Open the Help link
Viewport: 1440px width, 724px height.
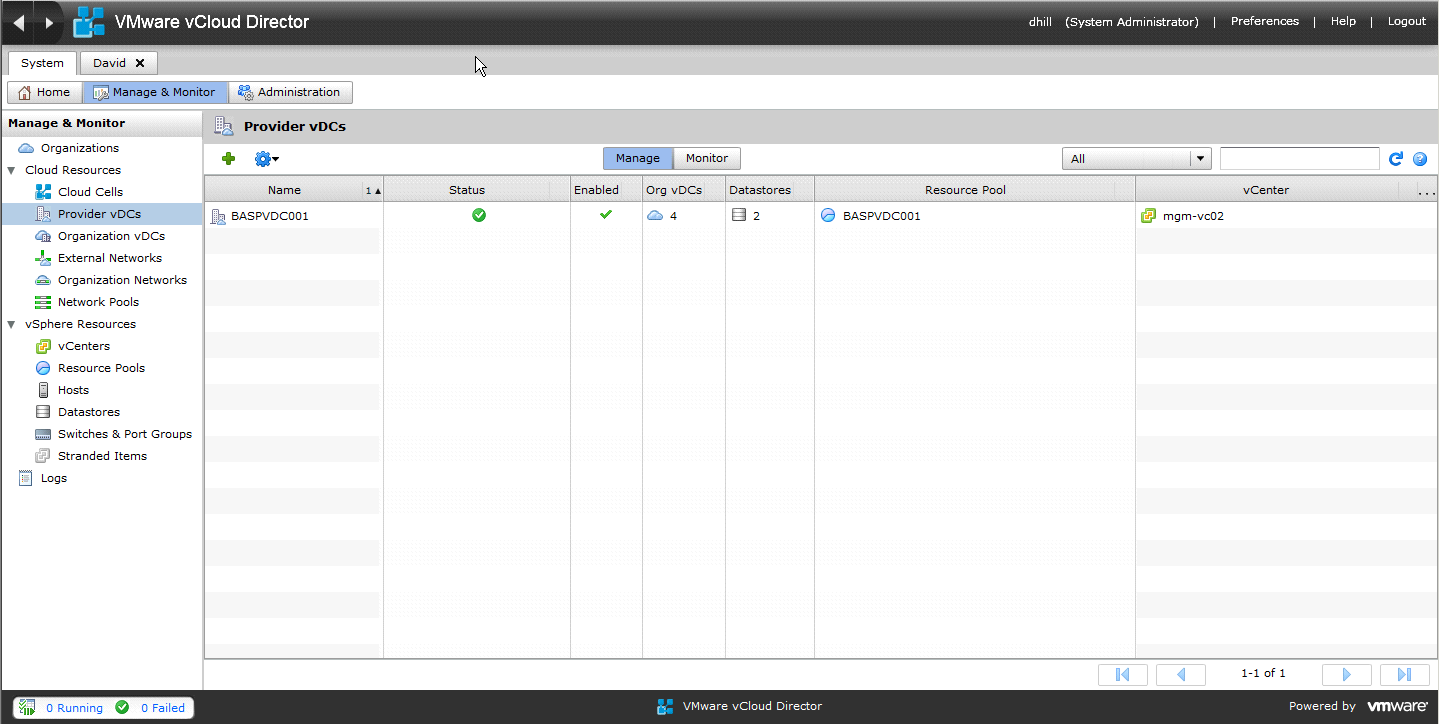tap(1343, 21)
